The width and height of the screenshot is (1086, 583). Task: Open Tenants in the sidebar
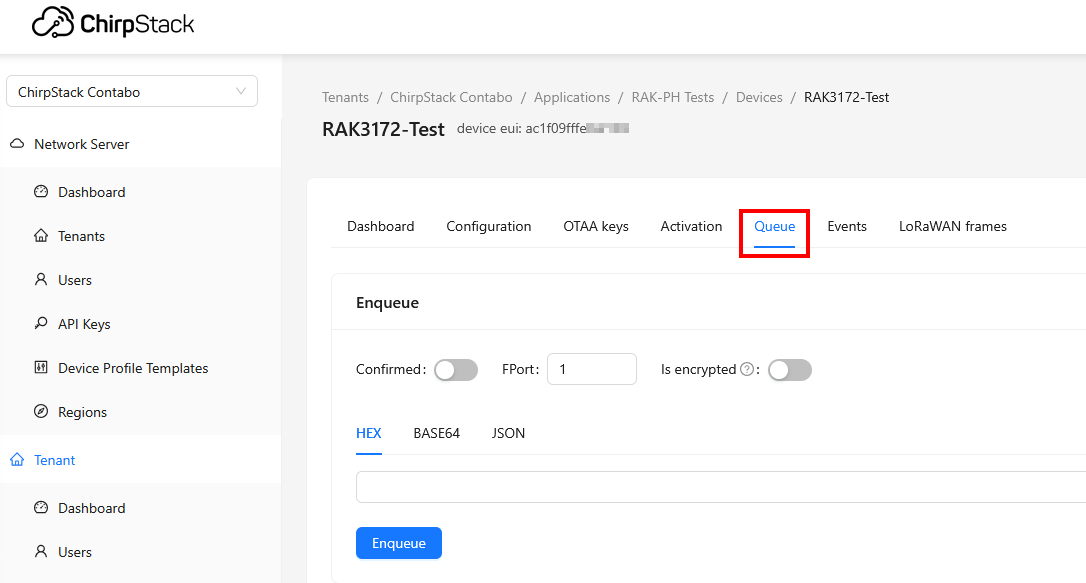81,236
